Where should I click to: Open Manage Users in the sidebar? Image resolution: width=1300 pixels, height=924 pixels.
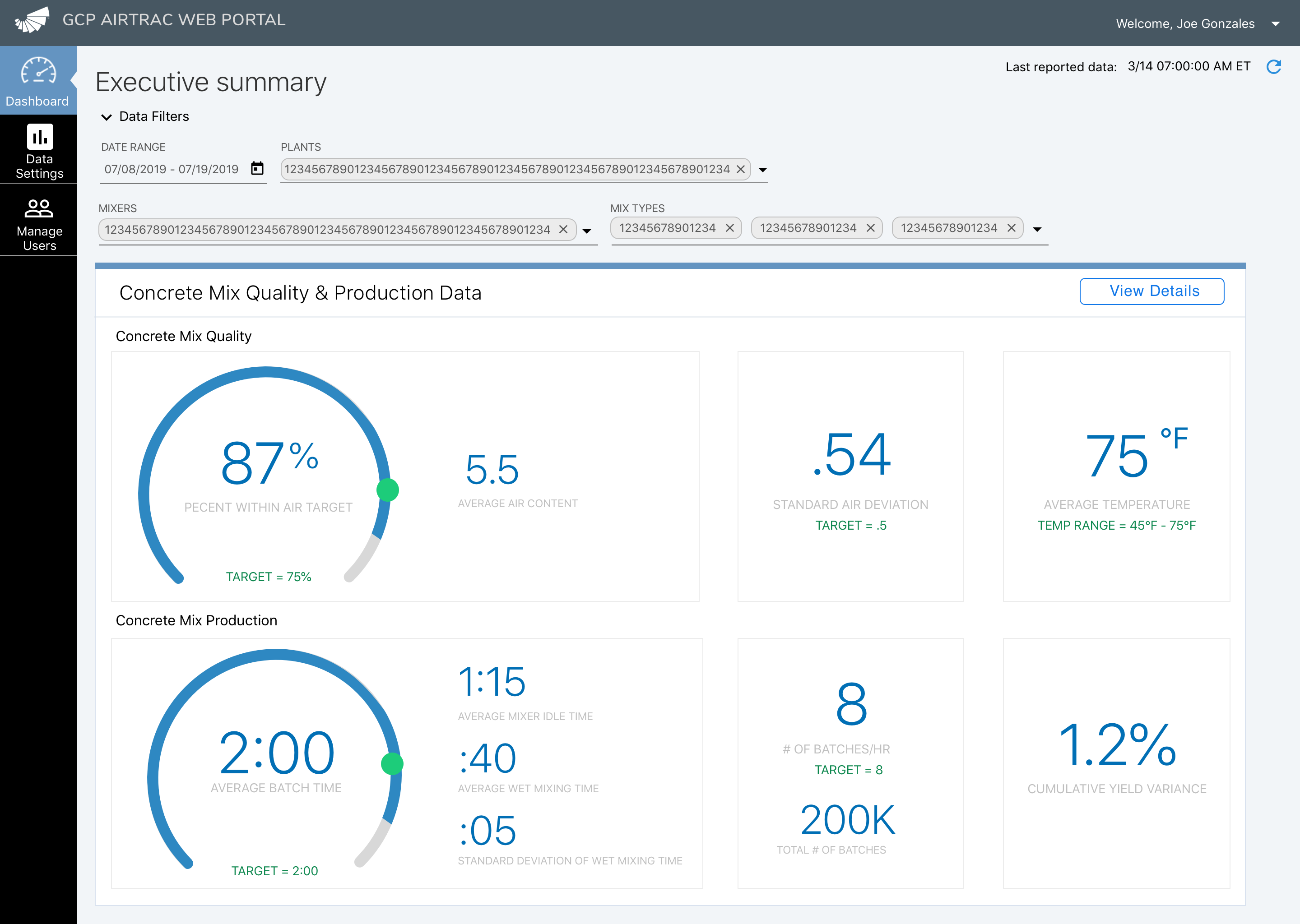(39, 222)
